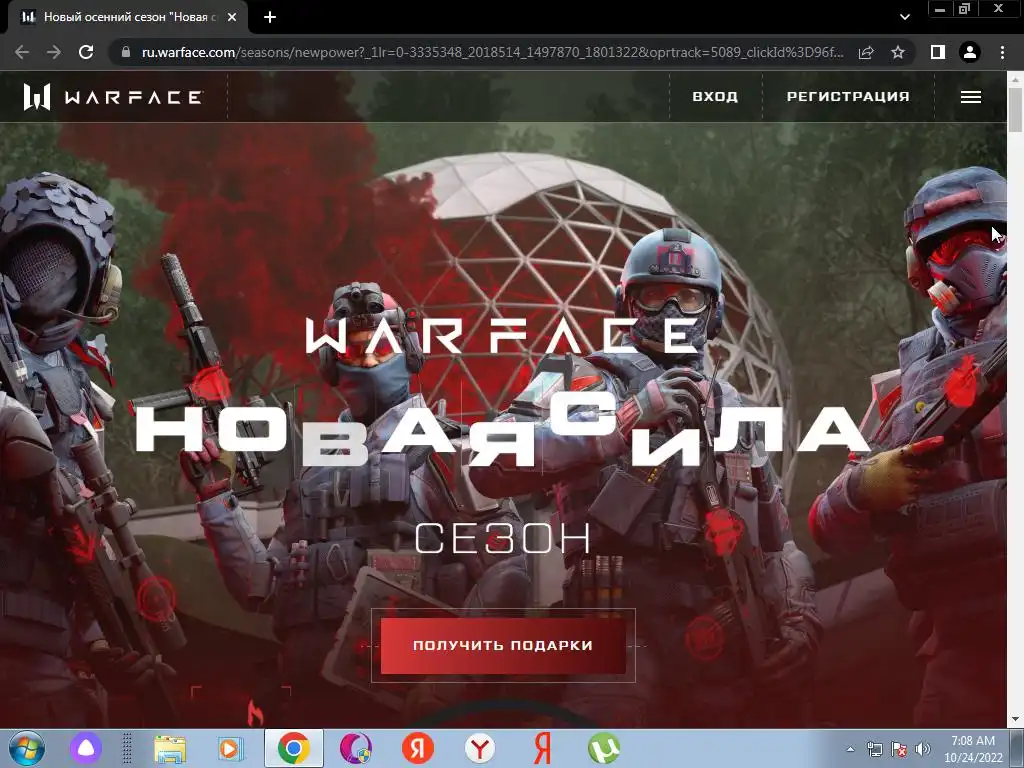Click the padlock site security icon
This screenshot has width=1024, height=768.
126,52
